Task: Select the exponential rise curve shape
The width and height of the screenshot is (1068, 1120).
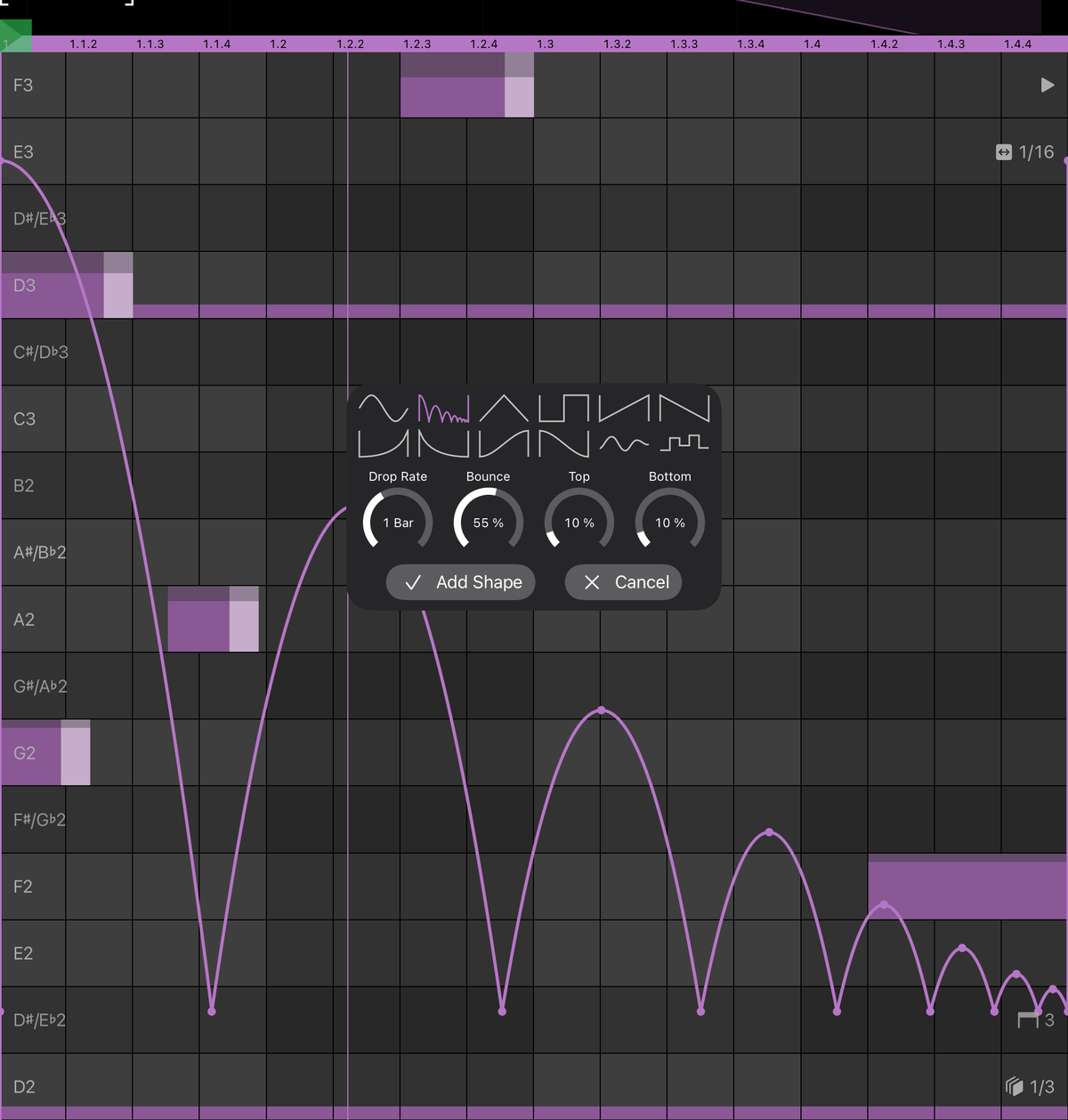Action: click(x=383, y=442)
